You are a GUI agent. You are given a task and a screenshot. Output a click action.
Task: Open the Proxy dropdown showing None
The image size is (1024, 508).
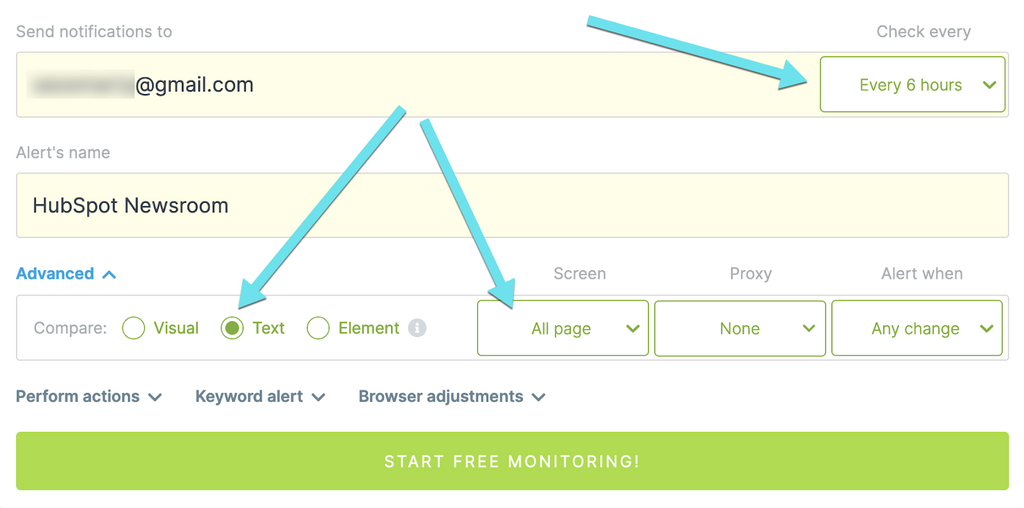740,328
